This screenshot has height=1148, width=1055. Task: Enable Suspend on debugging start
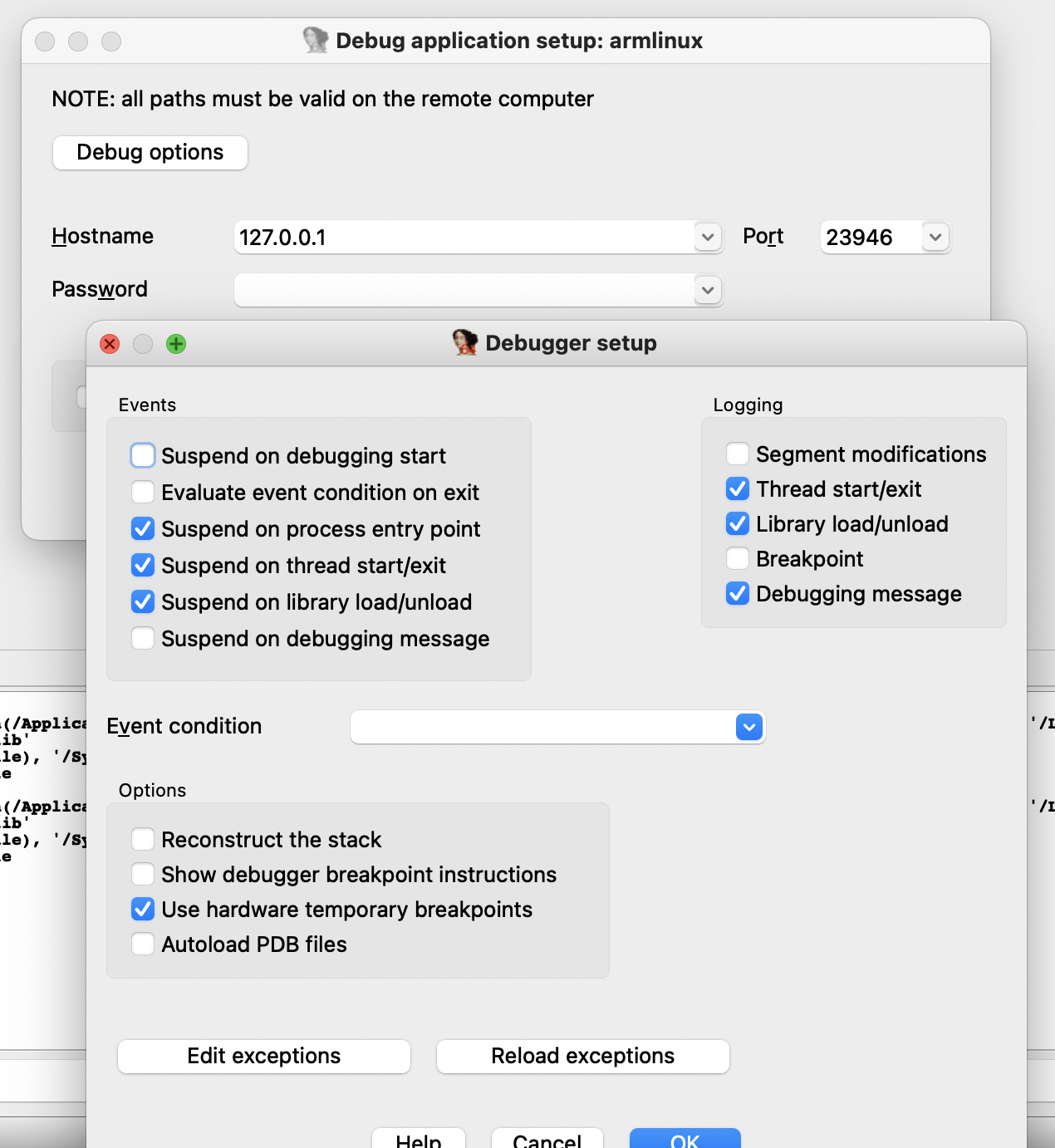[143, 455]
